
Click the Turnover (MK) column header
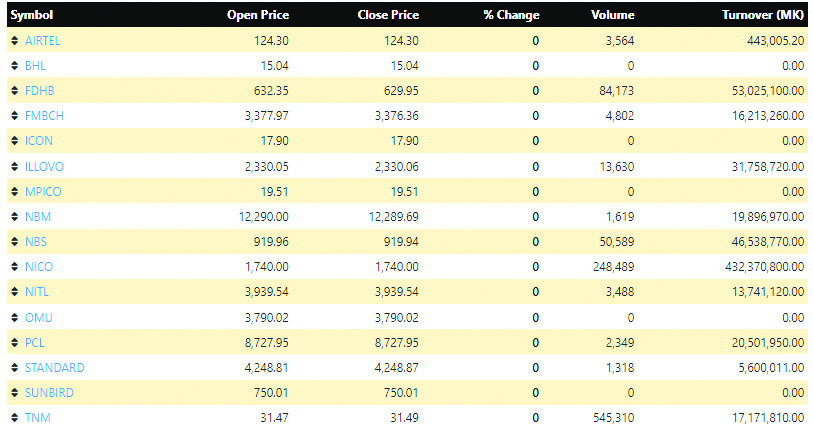pyautogui.click(x=762, y=15)
